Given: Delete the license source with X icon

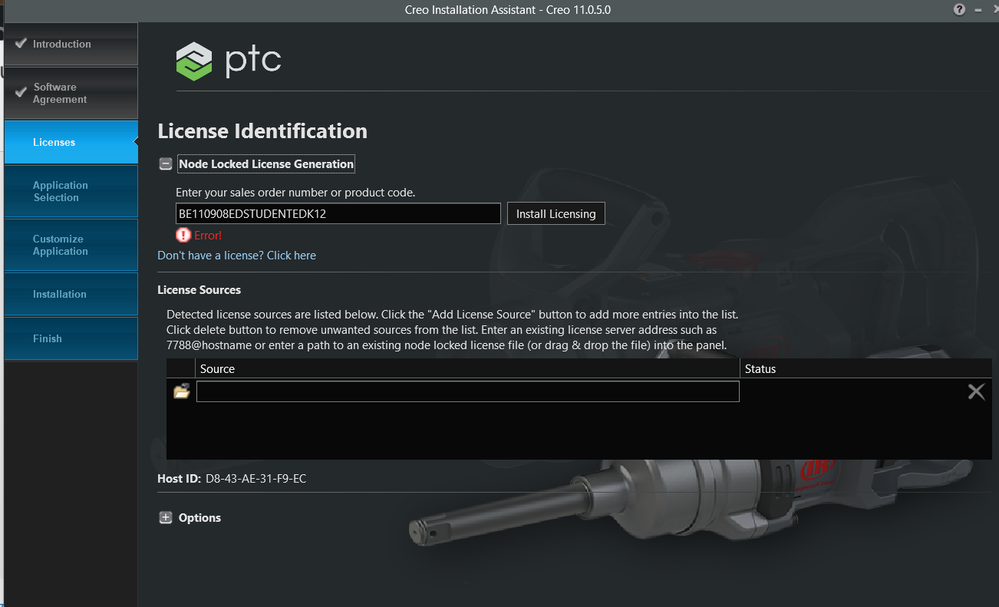Looking at the screenshot, I should point(976,392).
